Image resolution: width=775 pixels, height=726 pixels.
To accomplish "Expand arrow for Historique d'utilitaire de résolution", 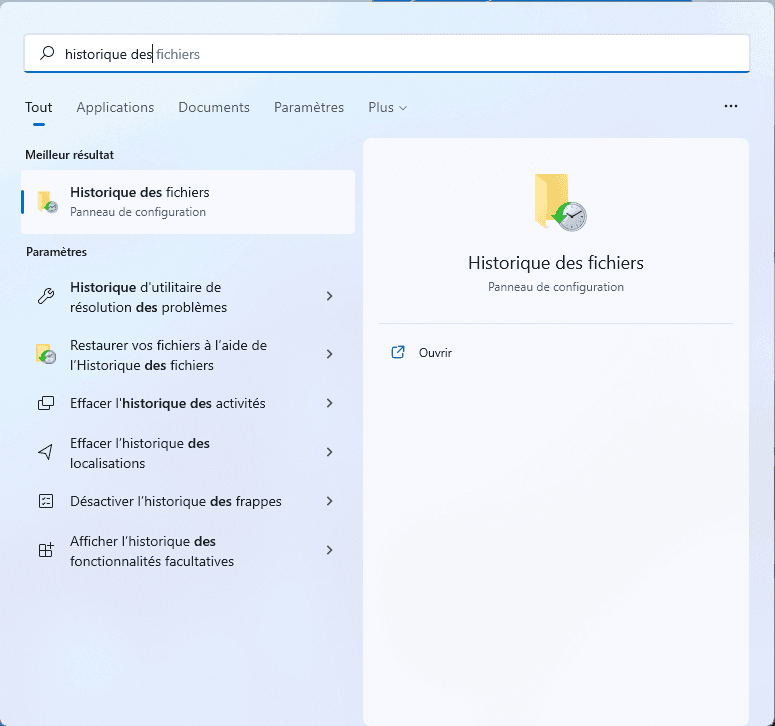I will pos(330,297).
